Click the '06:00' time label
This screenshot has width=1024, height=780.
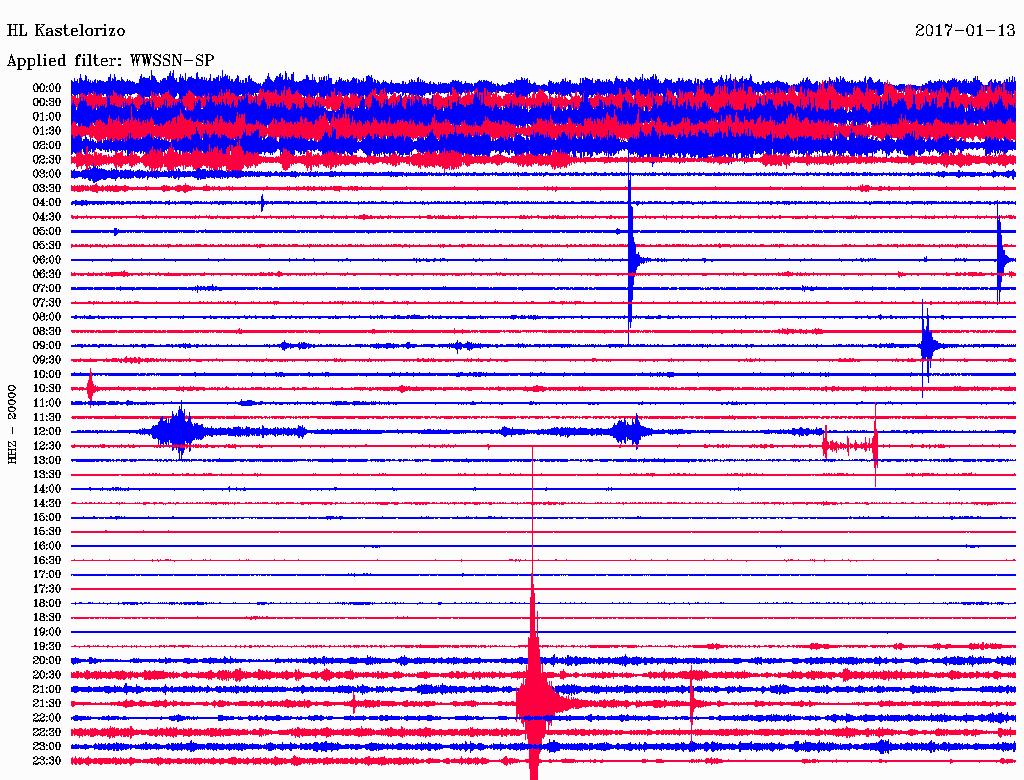point(47,259)
